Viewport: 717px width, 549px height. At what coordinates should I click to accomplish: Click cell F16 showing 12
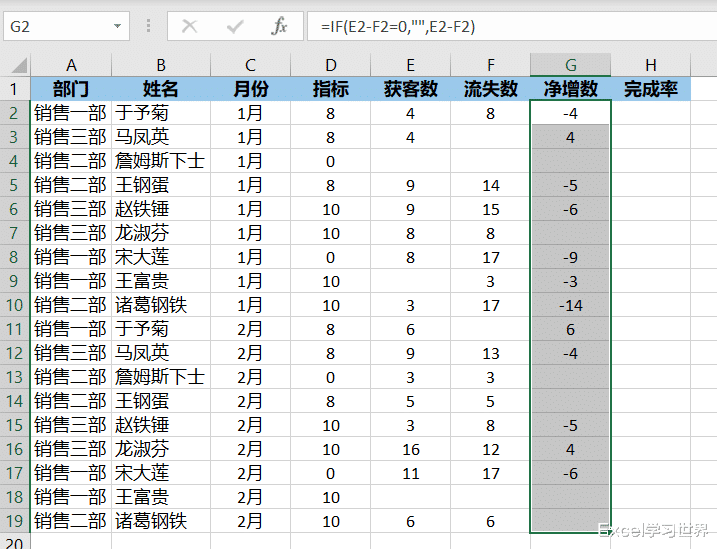pyautogui.click(x=490, y=449)
